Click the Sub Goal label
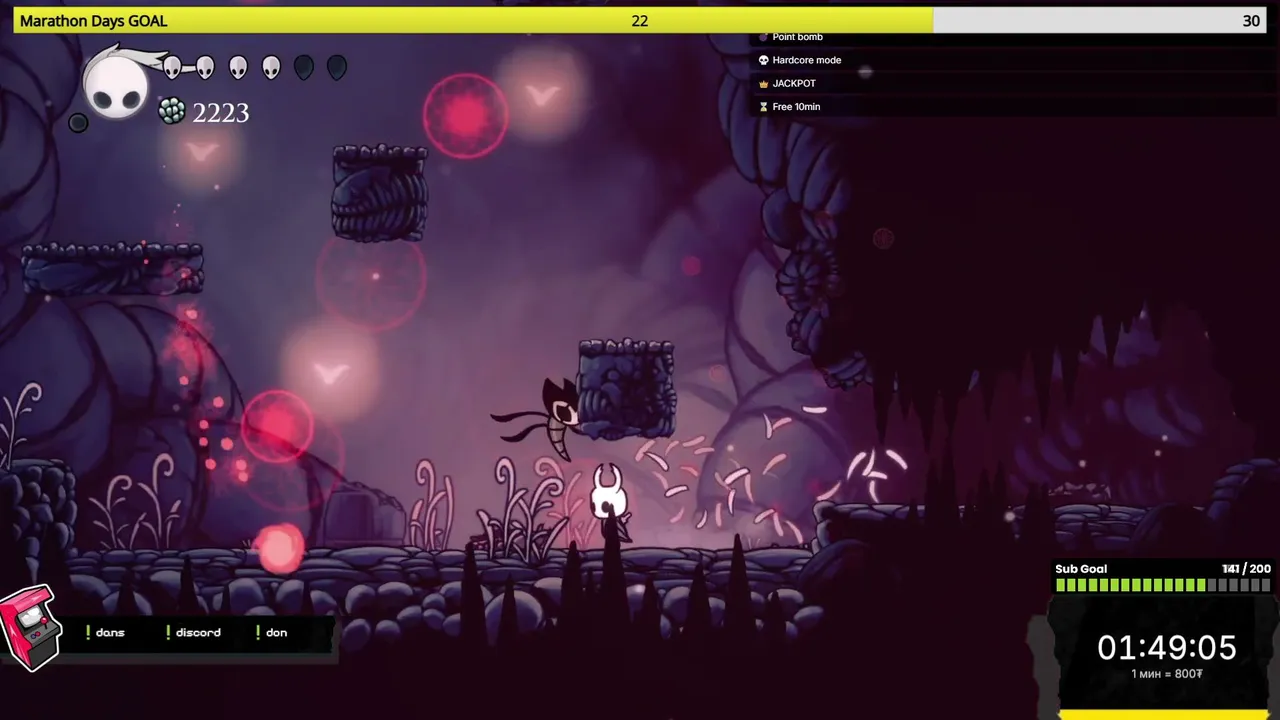 coord(1081,569)
